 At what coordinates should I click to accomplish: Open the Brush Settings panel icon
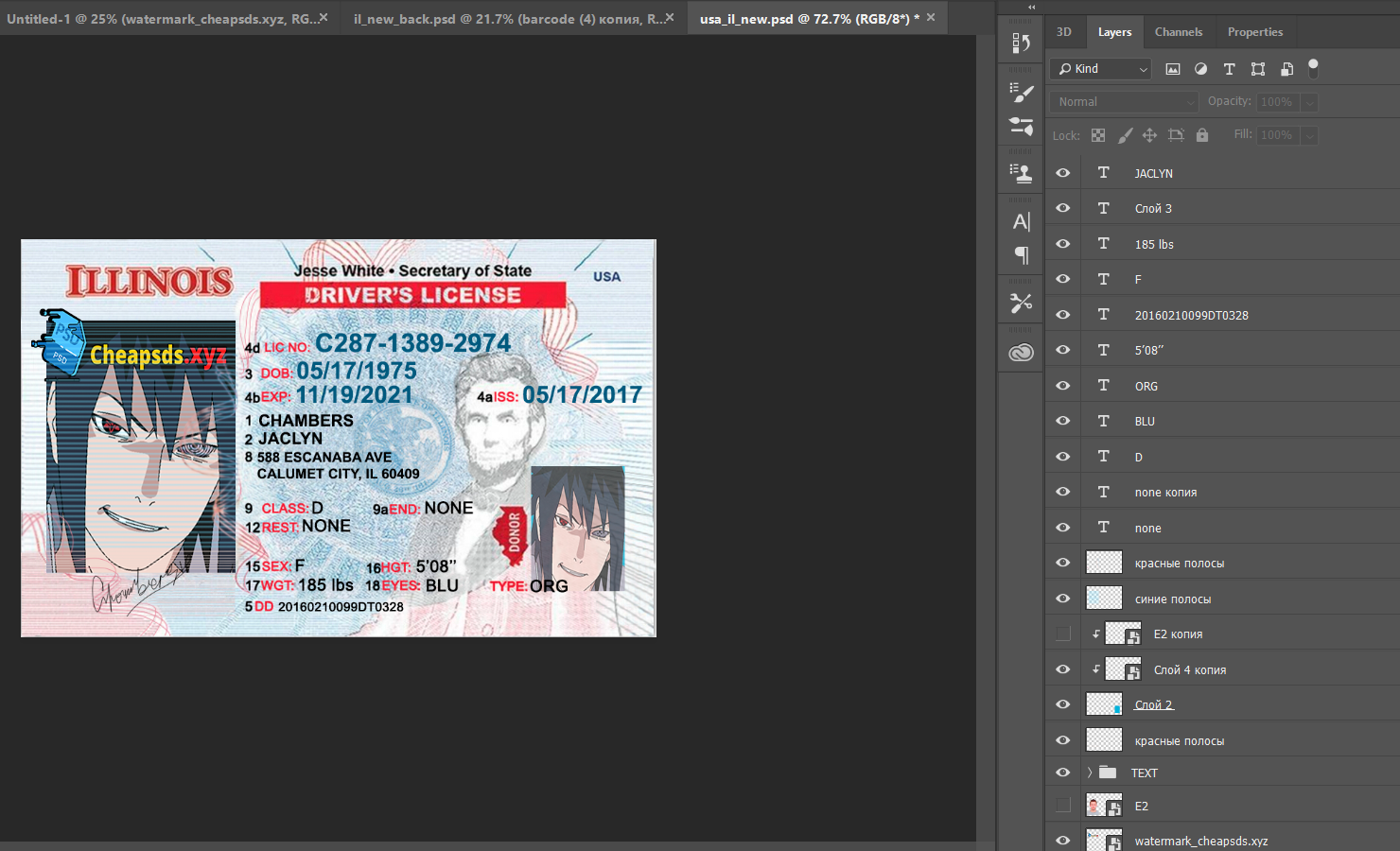pos(1021,93)
